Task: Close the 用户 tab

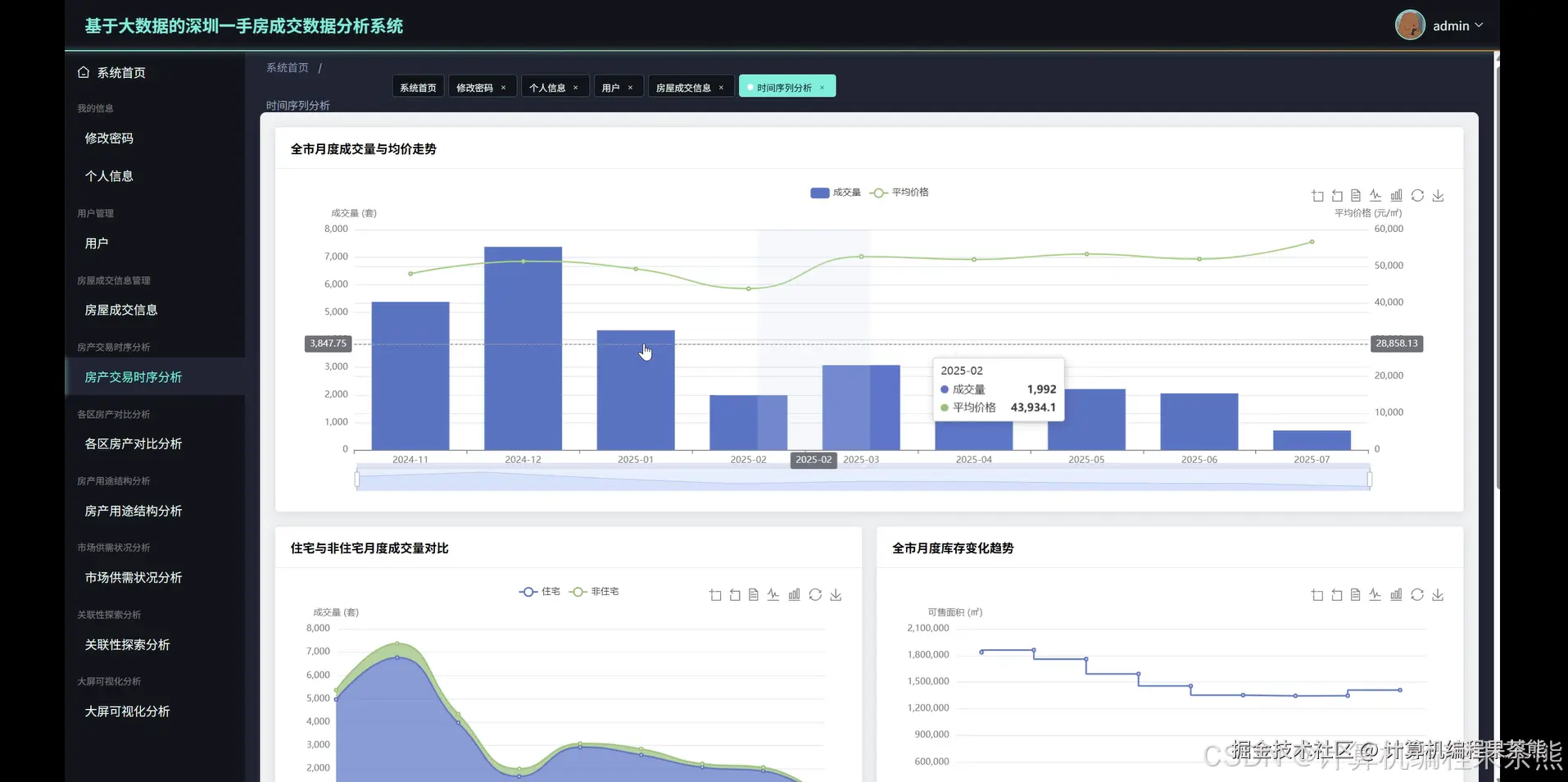Action: click(631, 88)
